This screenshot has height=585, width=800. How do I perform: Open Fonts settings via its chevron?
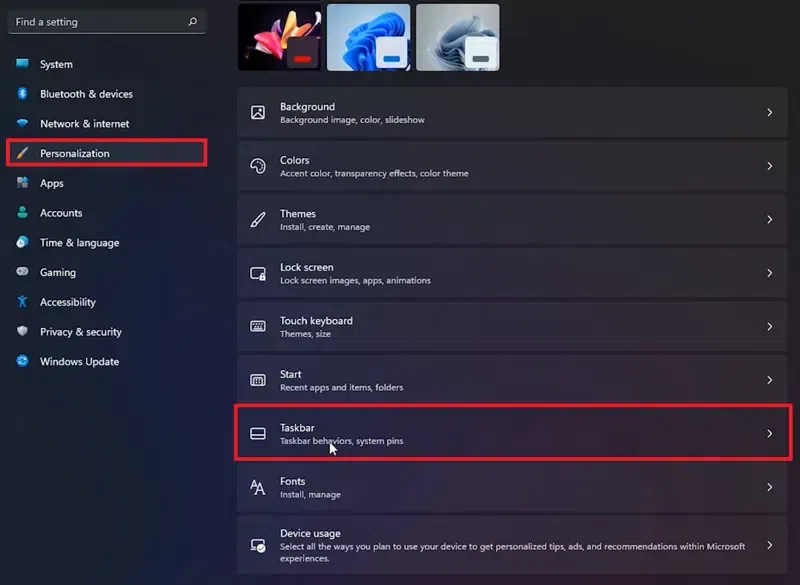(769, 487)
